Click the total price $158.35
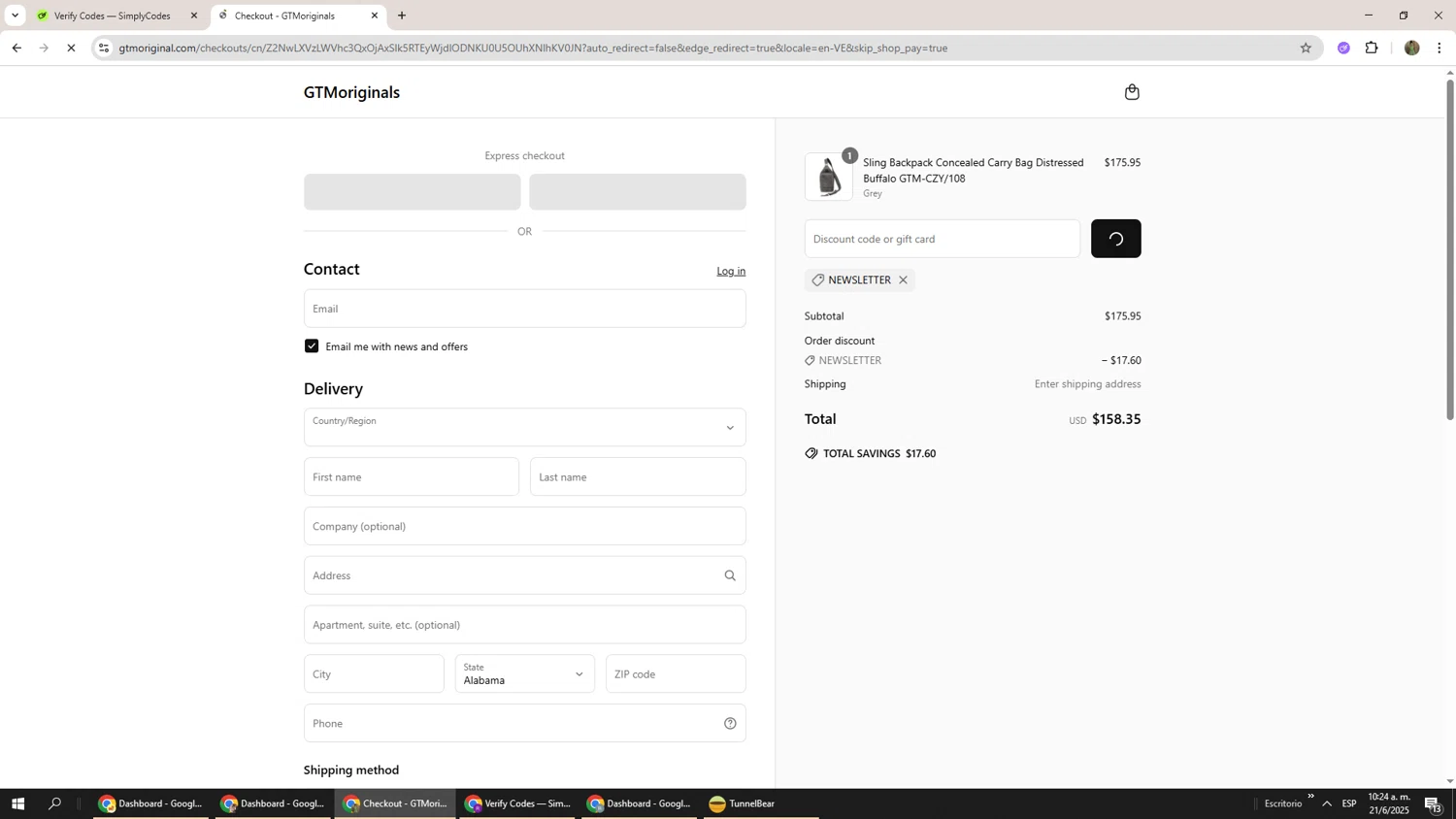This screenshot has height=819, width=1456. 1116,419
